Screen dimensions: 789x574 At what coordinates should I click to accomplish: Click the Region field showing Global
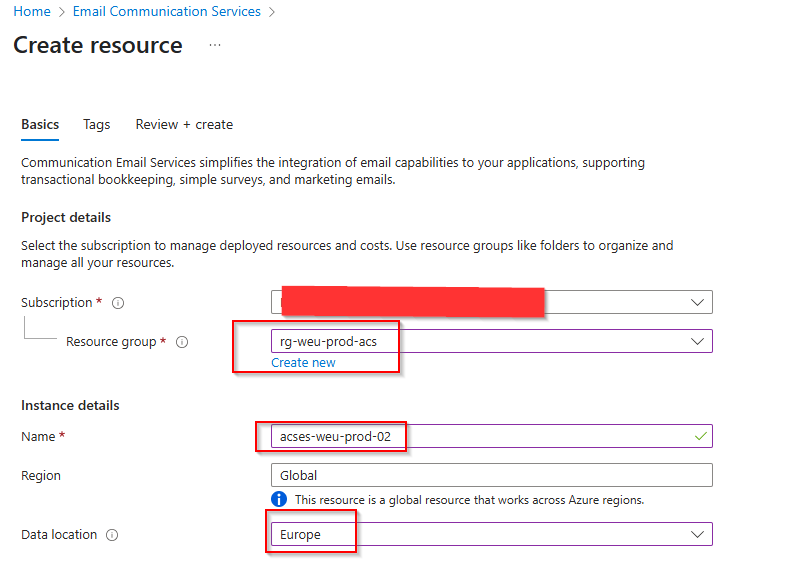(x=491, y=476)
